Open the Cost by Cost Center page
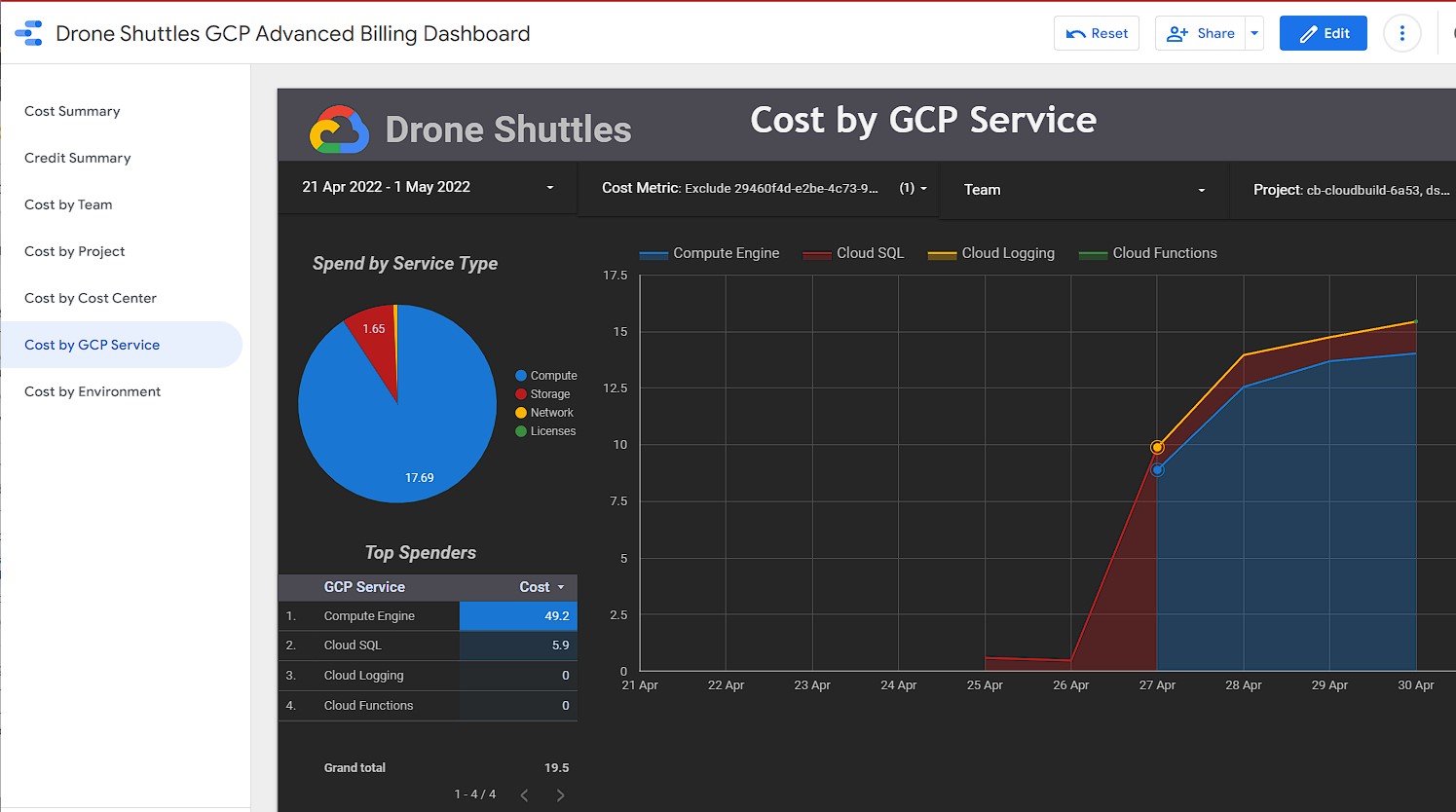The image size is (1456, 812). point(90,298)
